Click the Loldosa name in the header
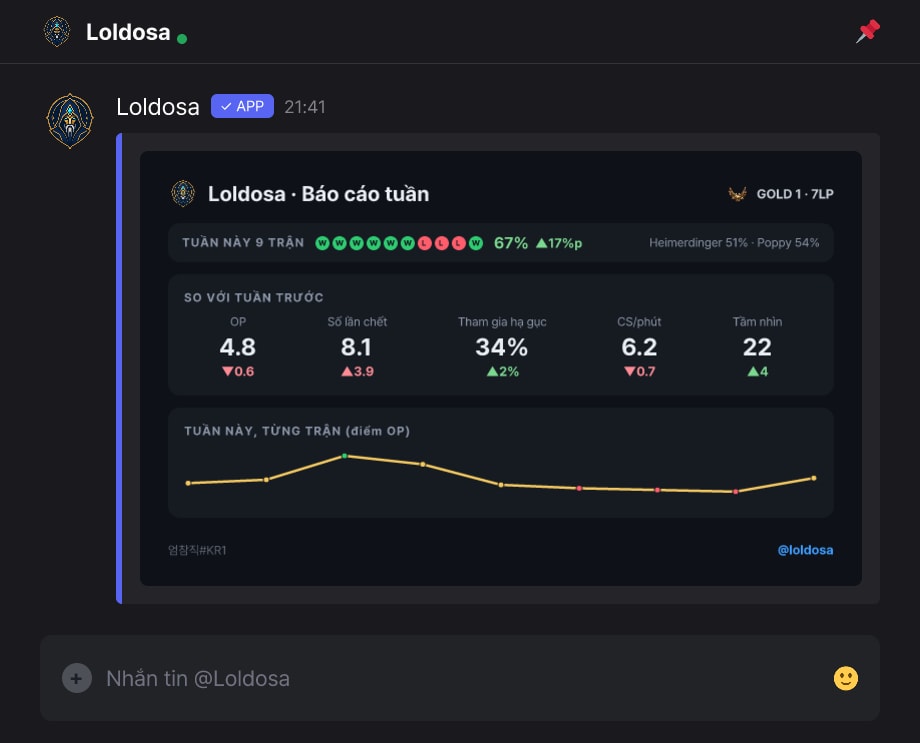The width and height of the screenshot is (920, 743). tap(128, 32)
